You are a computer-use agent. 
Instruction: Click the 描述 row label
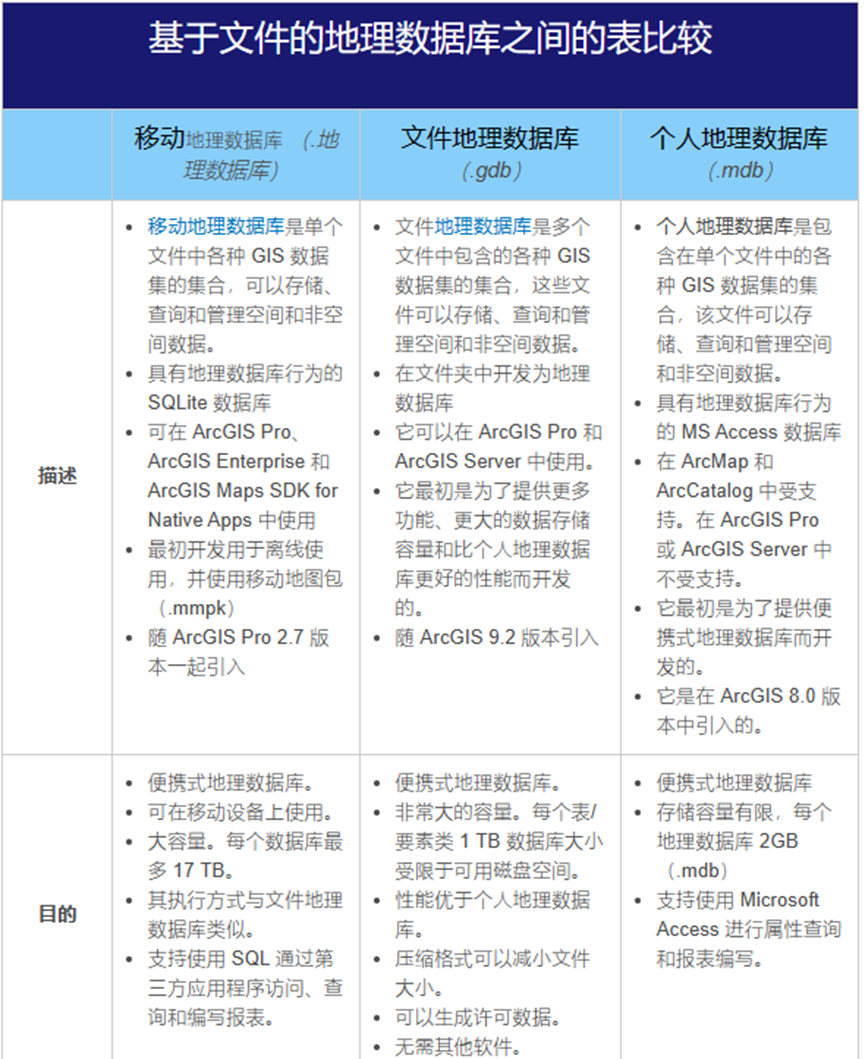(57, 476)
